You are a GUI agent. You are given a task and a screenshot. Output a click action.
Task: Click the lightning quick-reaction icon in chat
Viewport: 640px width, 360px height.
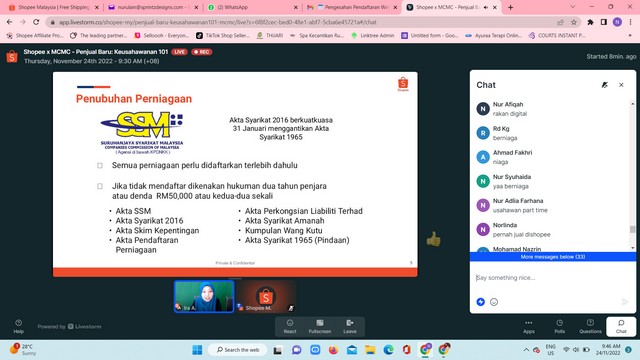(x=481, y=302)
